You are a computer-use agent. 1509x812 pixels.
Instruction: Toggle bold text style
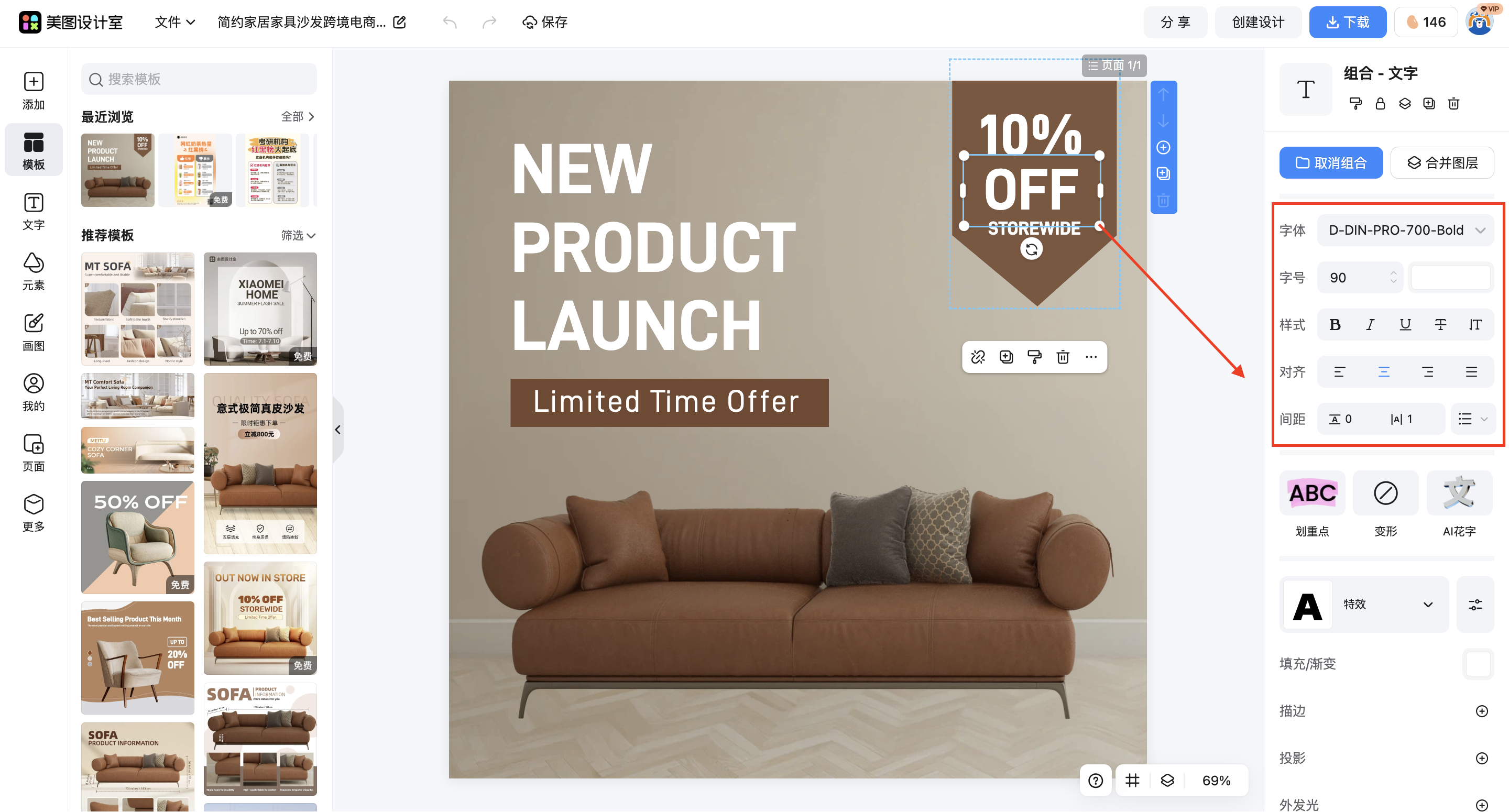(1335, 325)
